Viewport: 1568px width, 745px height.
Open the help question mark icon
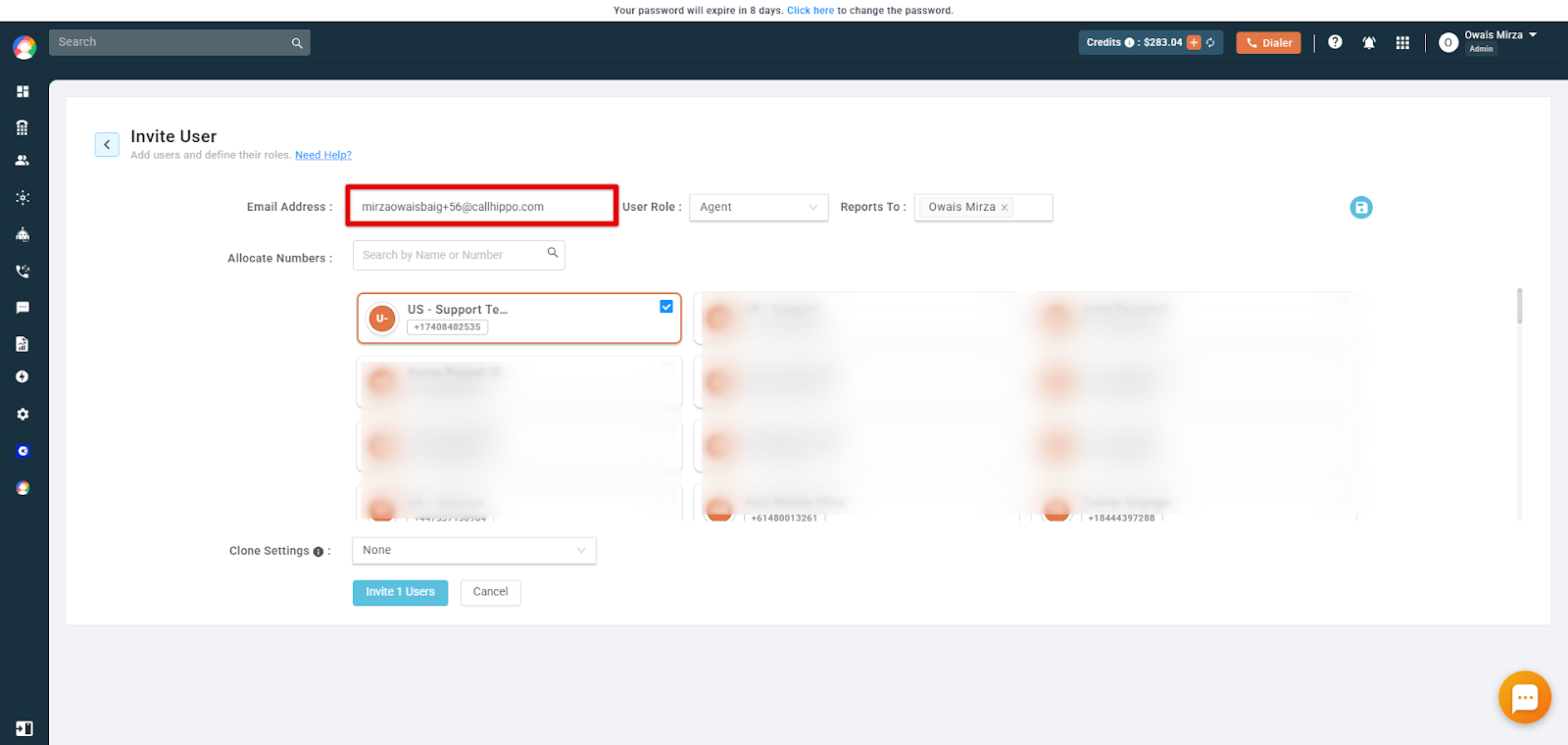click(1335, 42)
